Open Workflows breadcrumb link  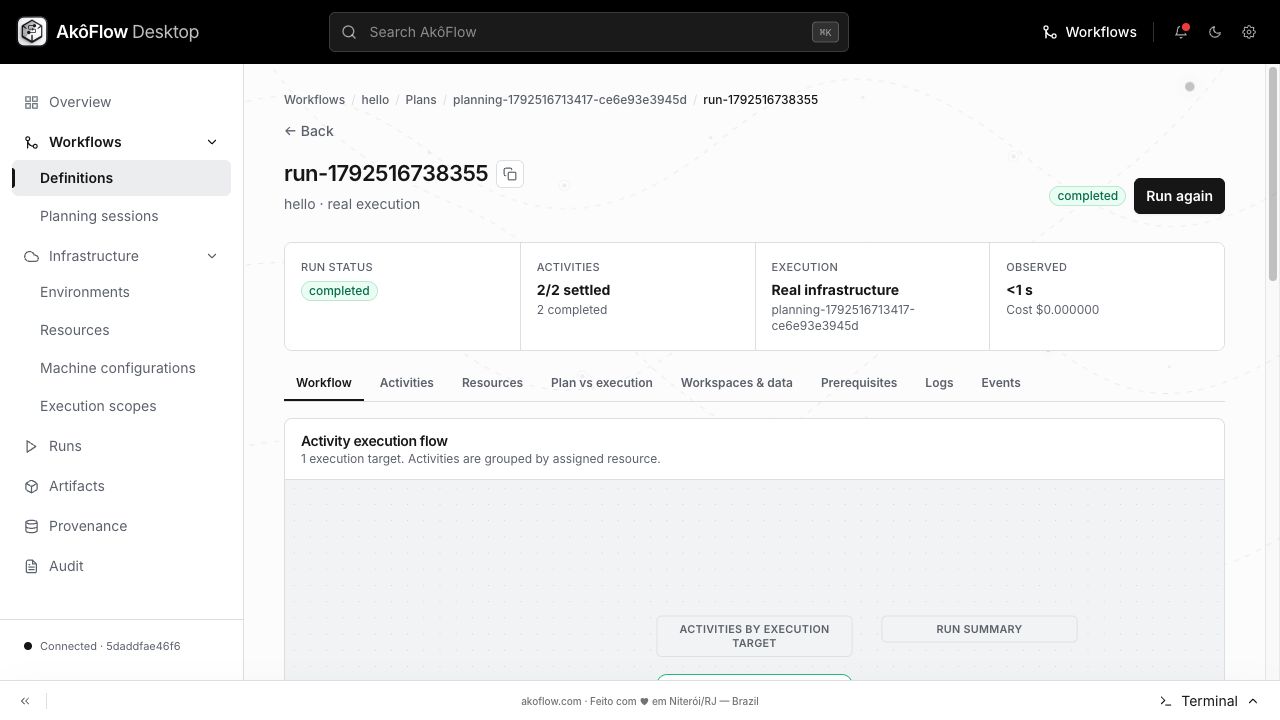[x=314, y=100]
